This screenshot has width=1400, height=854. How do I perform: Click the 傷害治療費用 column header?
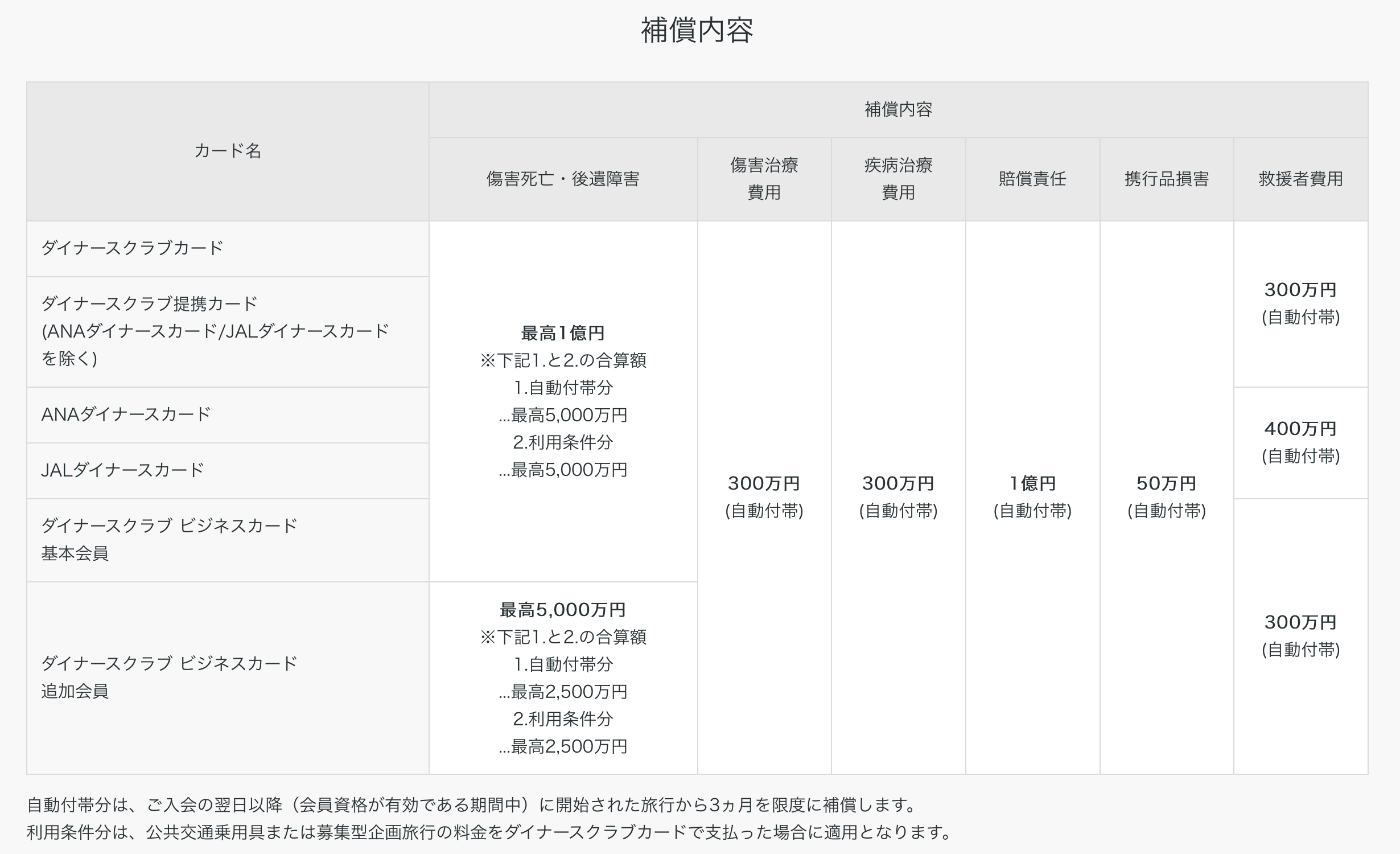tap(764, 179)
